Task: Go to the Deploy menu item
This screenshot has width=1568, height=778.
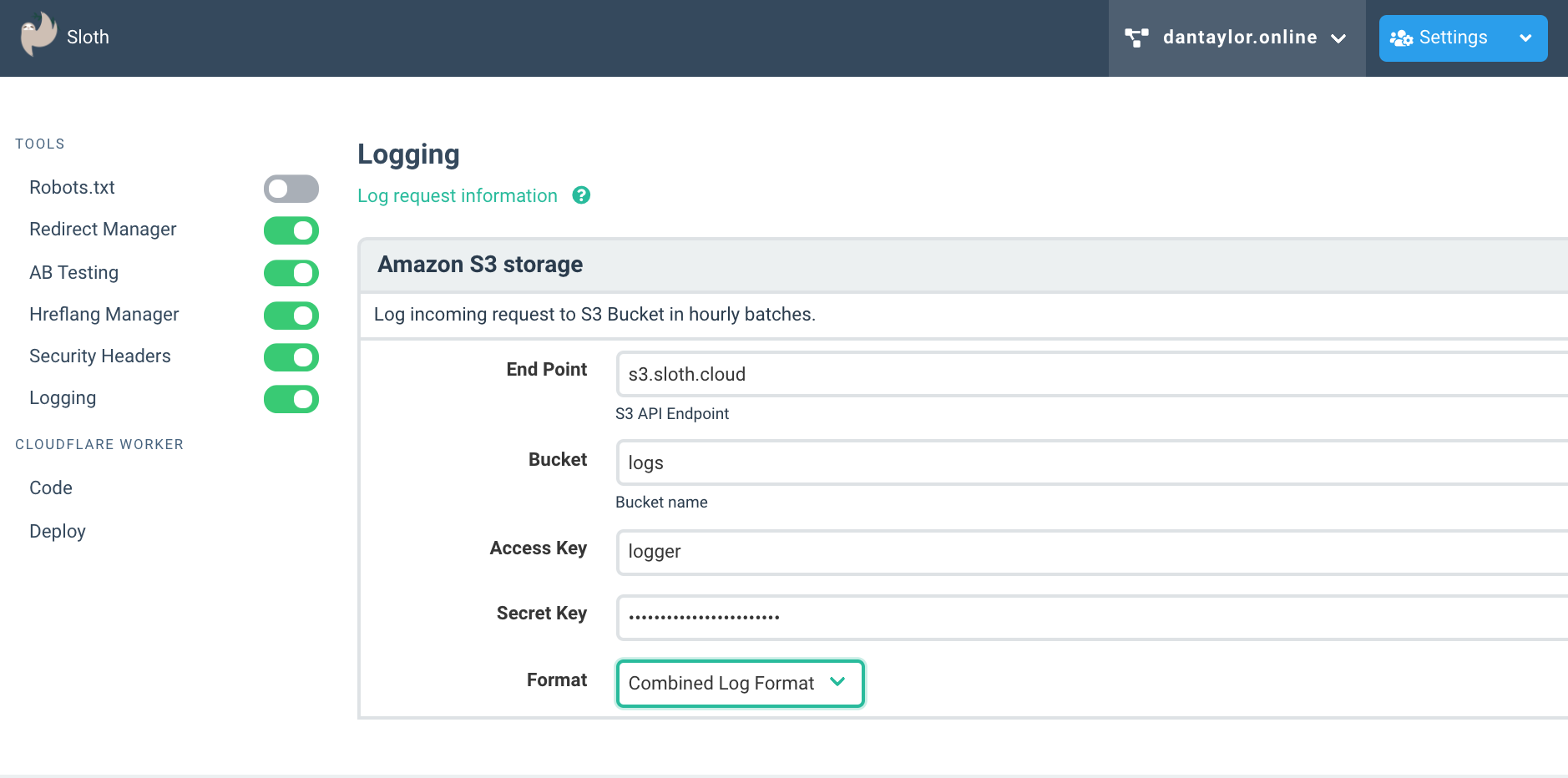Action: pyautogui.click(x=58, y=532)
